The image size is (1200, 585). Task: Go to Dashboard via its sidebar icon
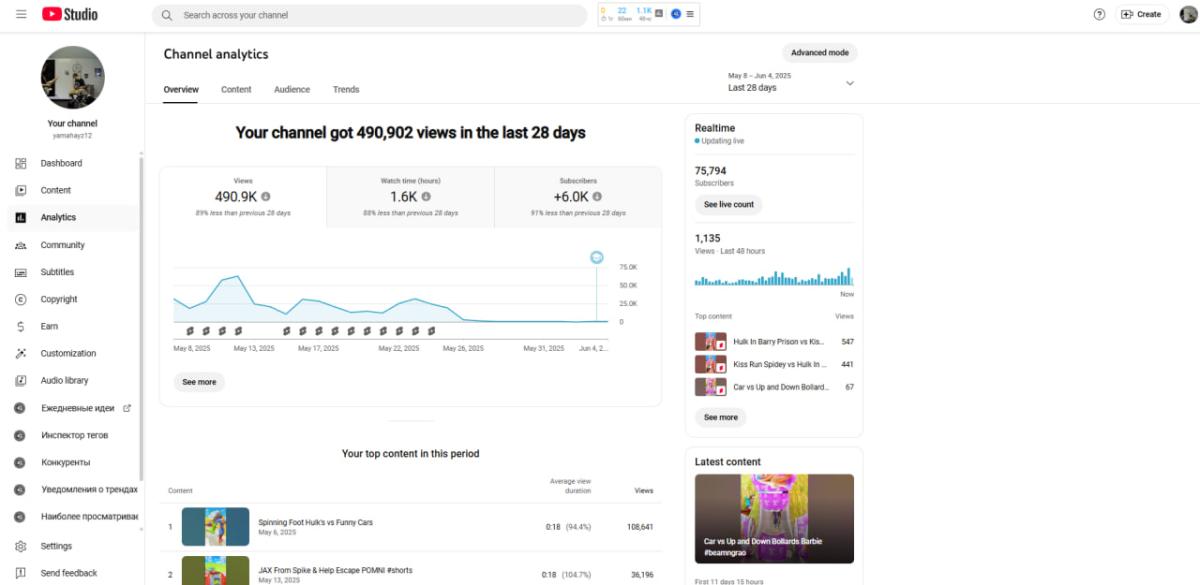pyautogui.click(x=21, y=163)
